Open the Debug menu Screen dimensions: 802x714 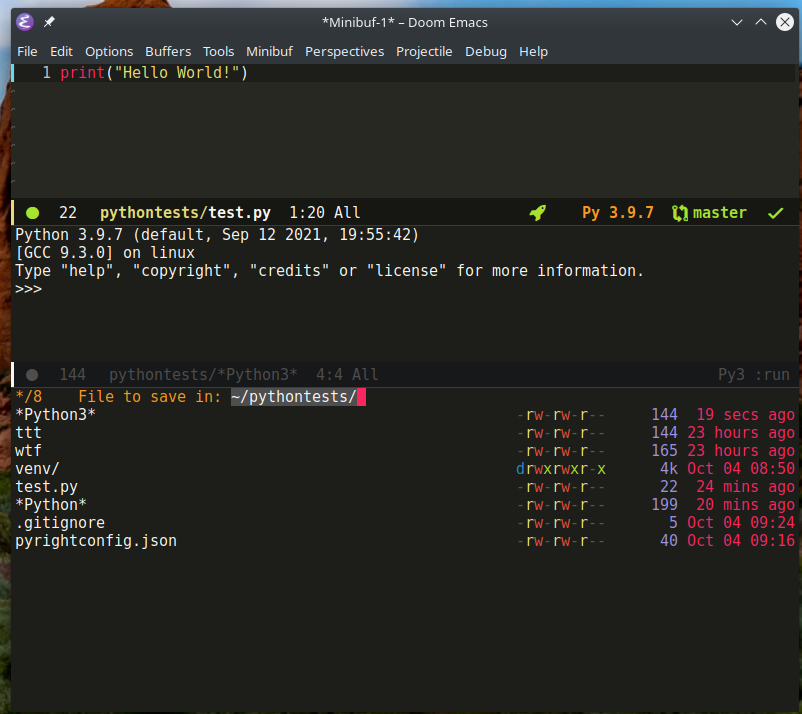pyautogui.click(x=486, y=52)
